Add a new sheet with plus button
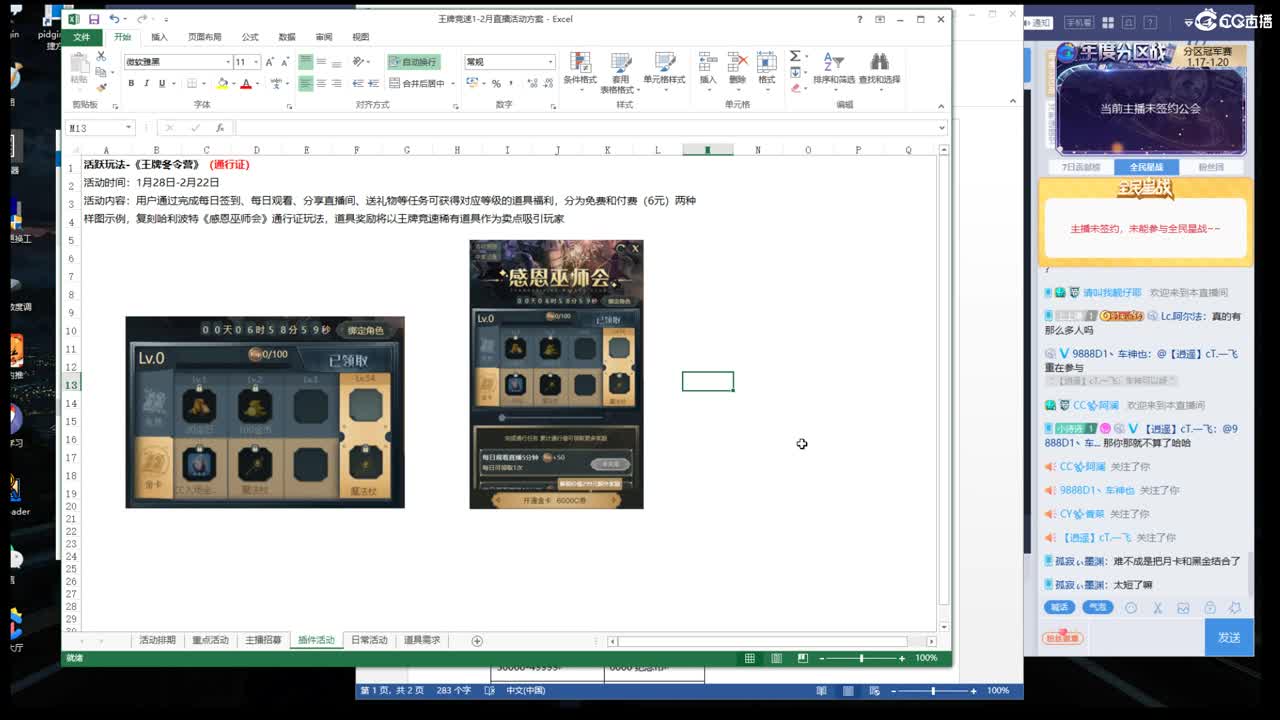This screenshot has width=1280, height=720. pyautogui.click(x=477, y=641)
